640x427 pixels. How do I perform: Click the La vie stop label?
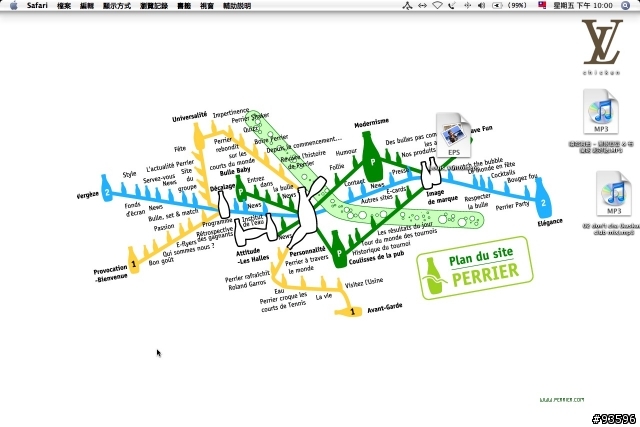tap(324, 297)
